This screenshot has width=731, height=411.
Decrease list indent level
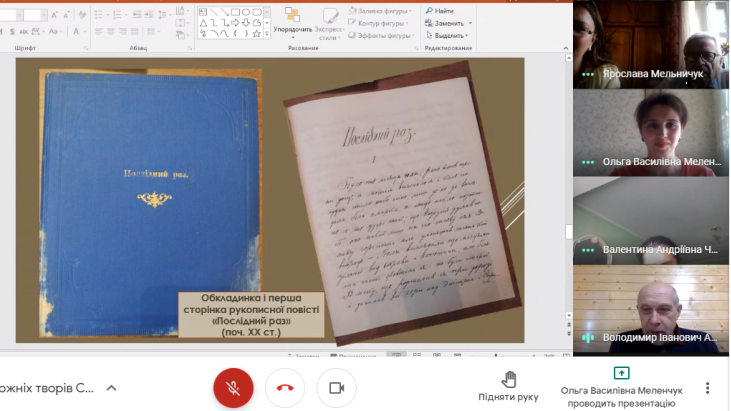(137, 15)
